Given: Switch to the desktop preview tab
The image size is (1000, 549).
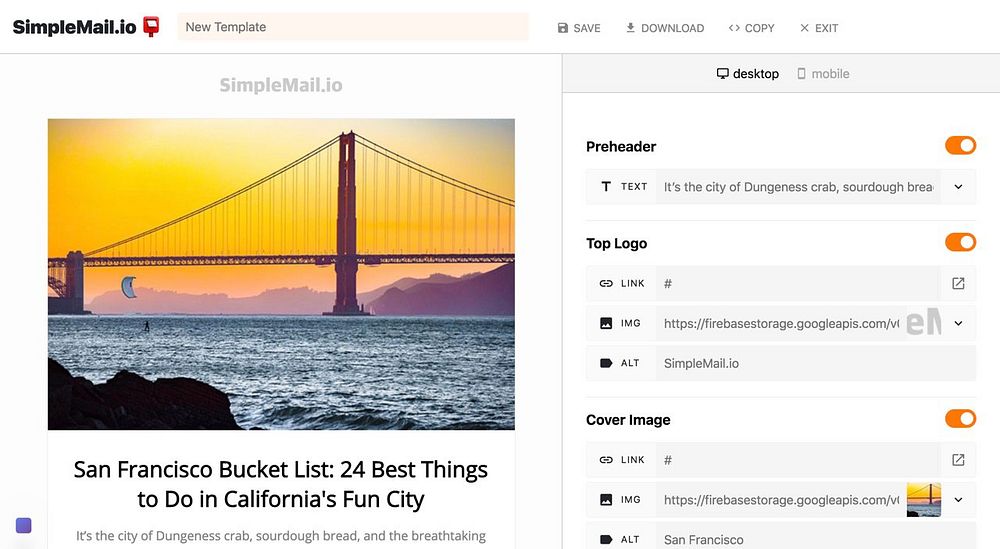Looking at the screenshot, I should (748, 74).
